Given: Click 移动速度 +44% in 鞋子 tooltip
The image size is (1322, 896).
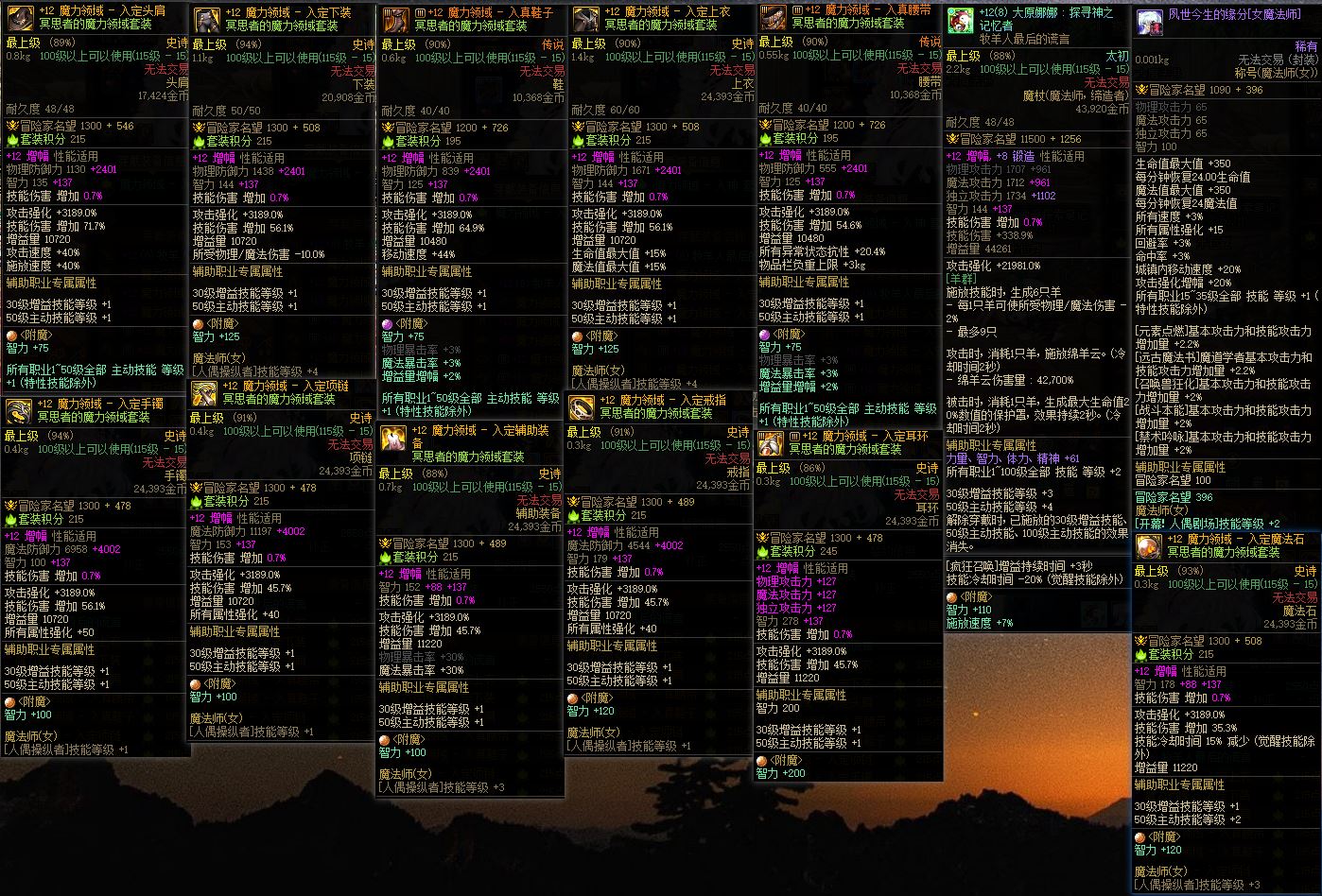Looking at the screenshot, I should 418,254.
